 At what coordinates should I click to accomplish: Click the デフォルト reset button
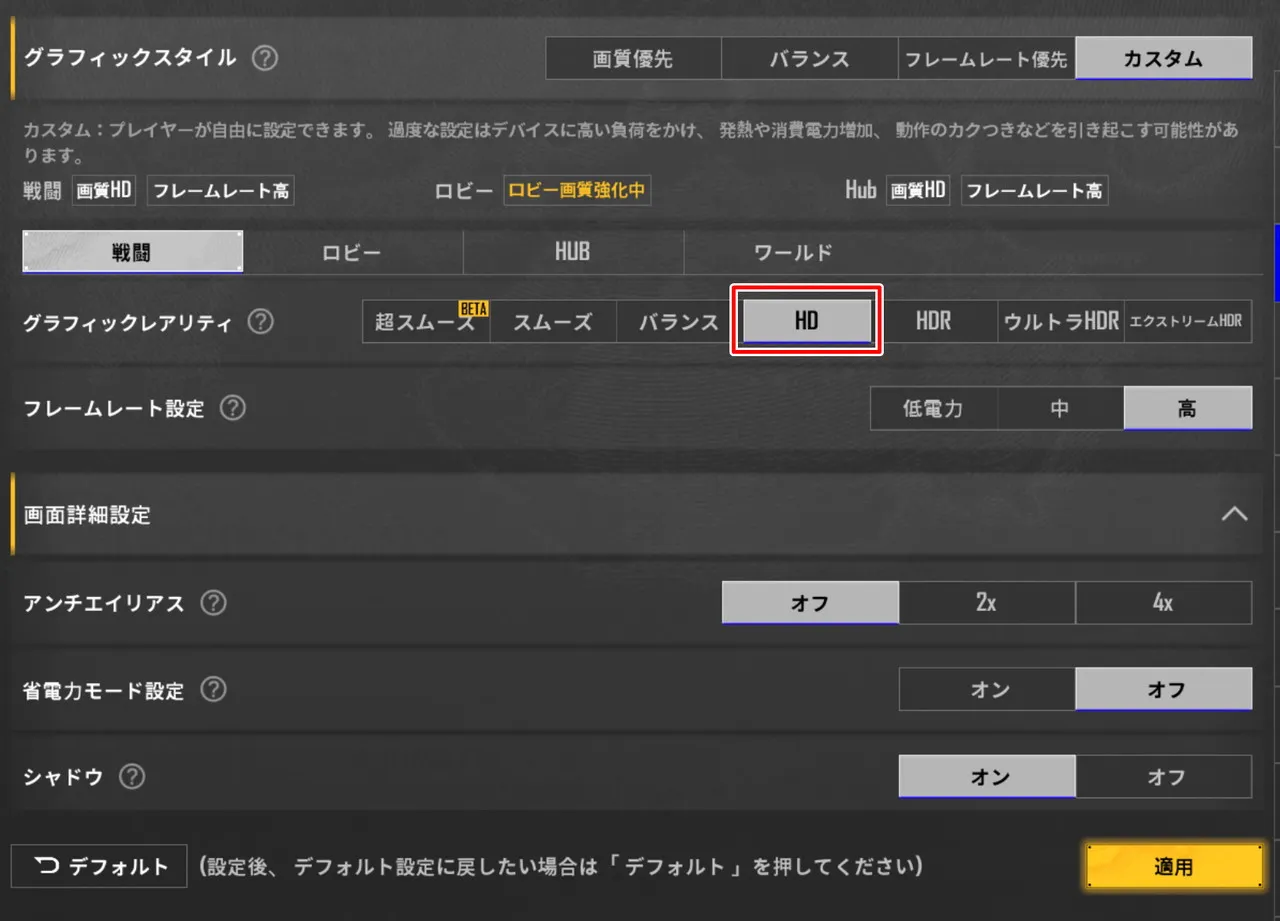(x=99, y=866)
